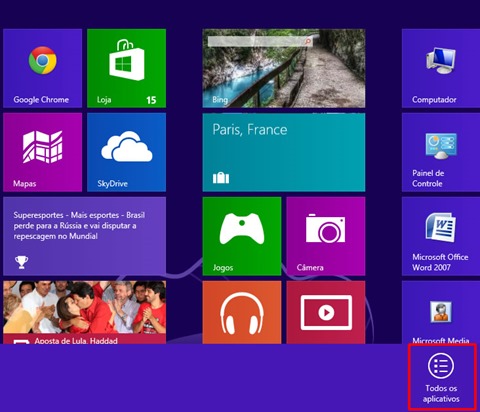This screenshot has height=412, width=480.
Task: Open the Câmera tile
Action: coord(326,236)
